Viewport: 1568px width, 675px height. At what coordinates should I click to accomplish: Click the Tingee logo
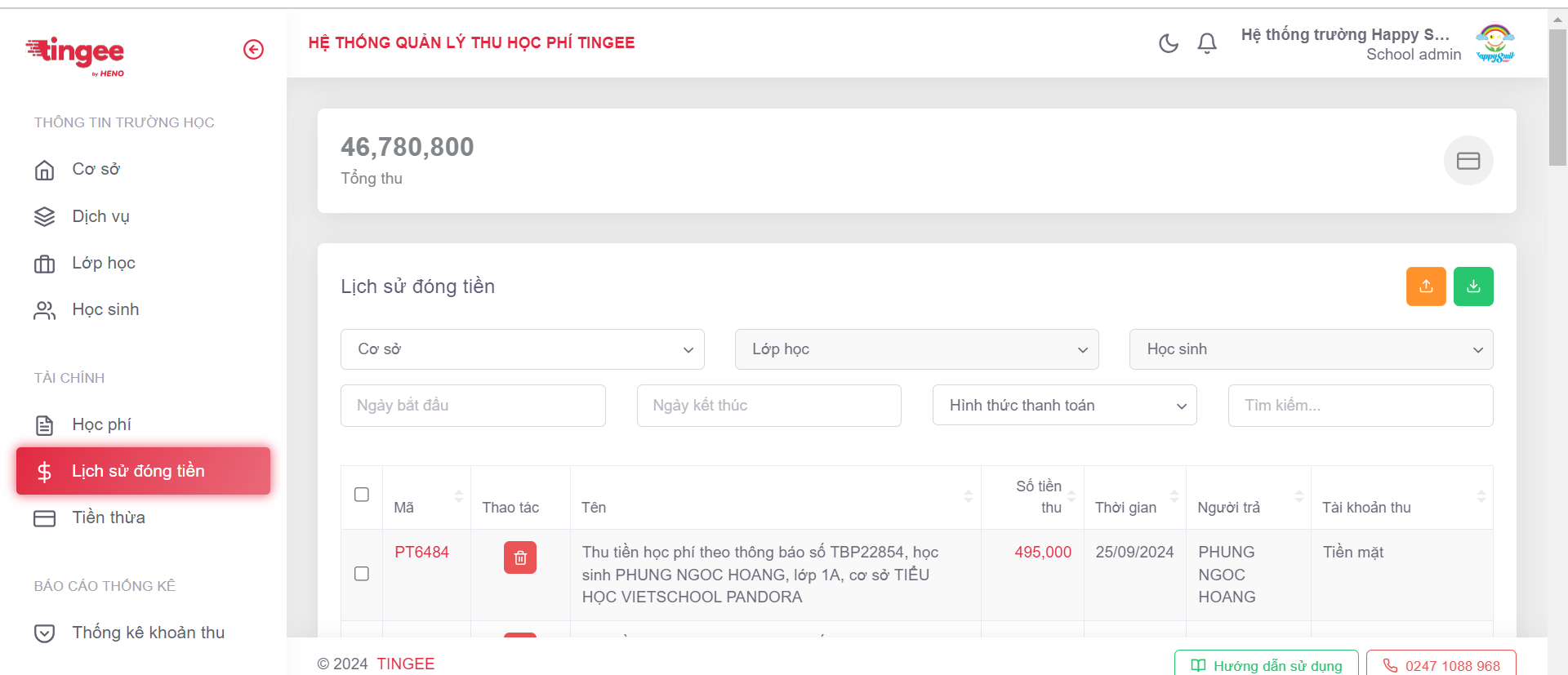[x=76, y=54]
